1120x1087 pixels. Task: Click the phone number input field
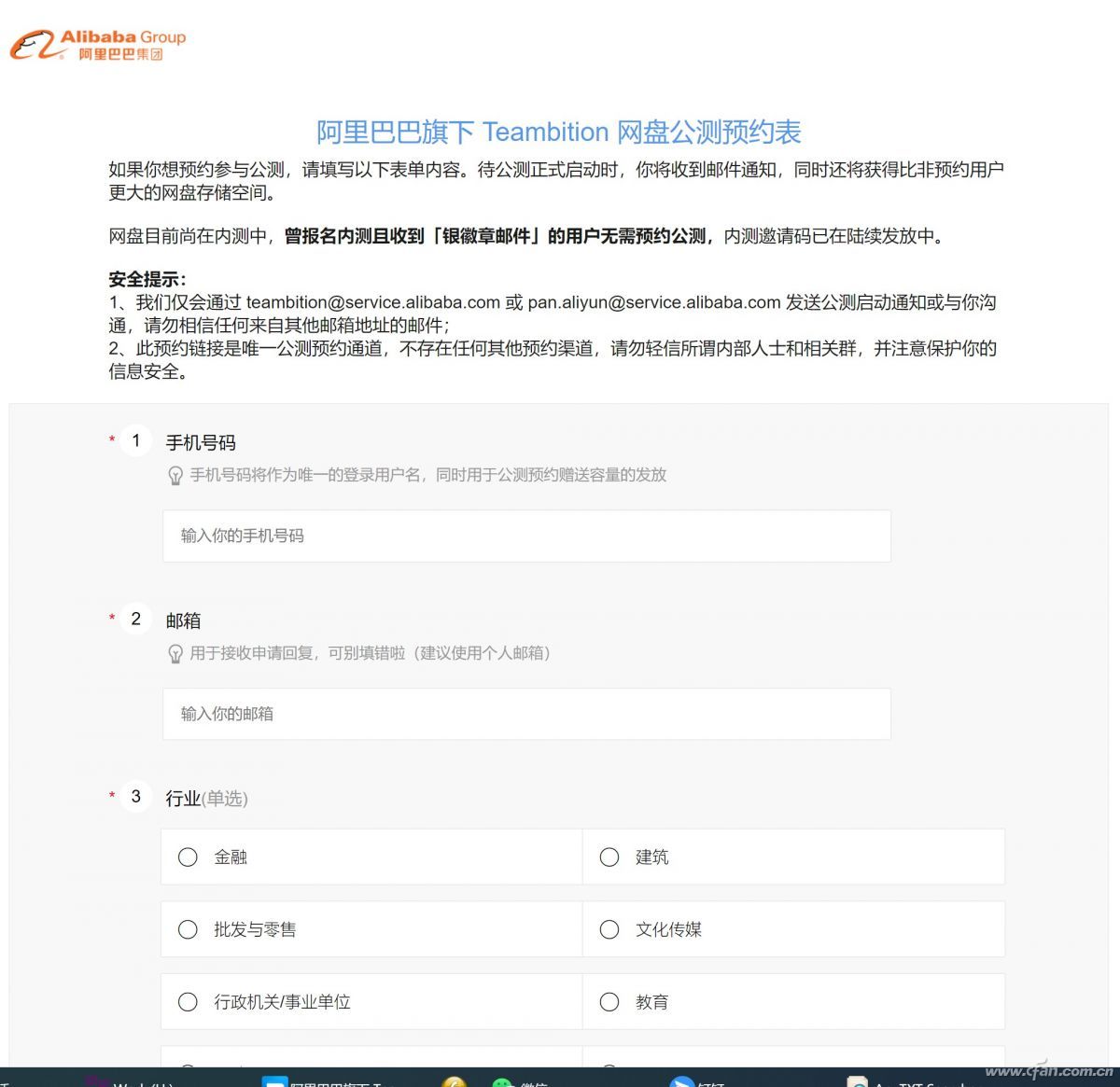point(525,537)
